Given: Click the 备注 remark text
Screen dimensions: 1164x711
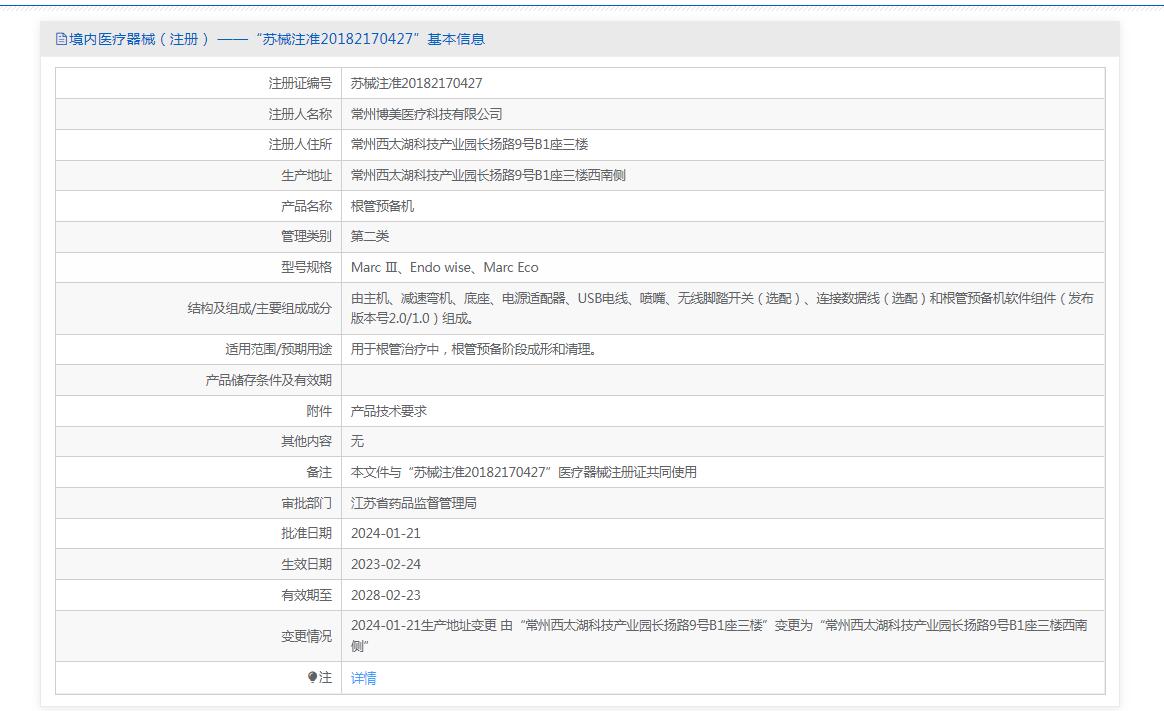Looking at the screenshot, I should (523, 472).
